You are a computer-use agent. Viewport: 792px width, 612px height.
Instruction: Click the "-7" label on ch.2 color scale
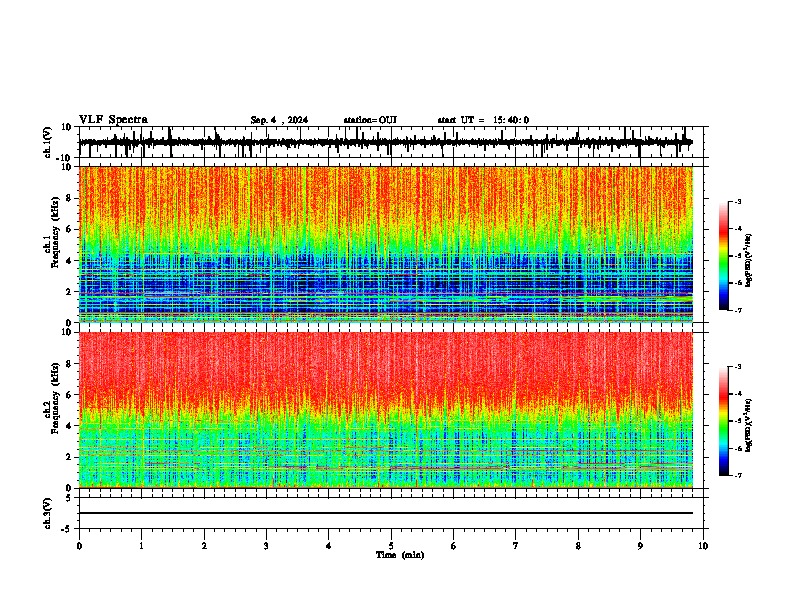point(738,475)
